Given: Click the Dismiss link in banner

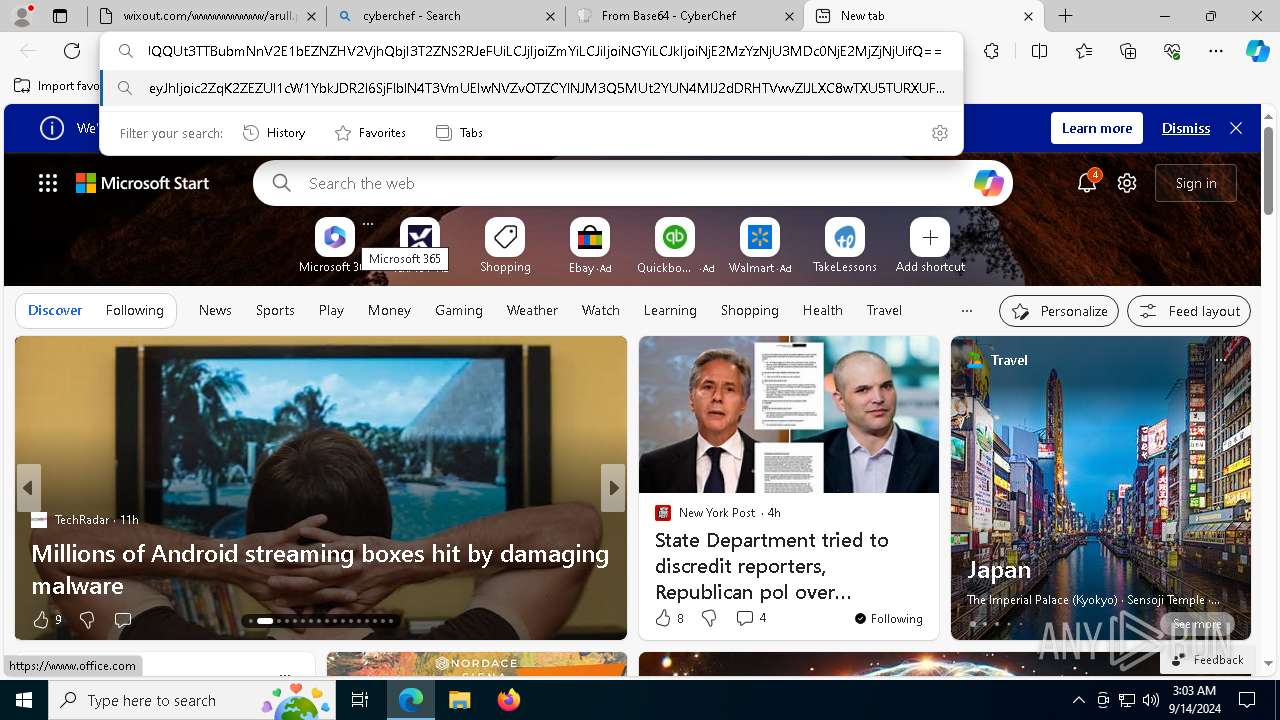Looking at the screenshot, I should click(x=1186, y=128).
